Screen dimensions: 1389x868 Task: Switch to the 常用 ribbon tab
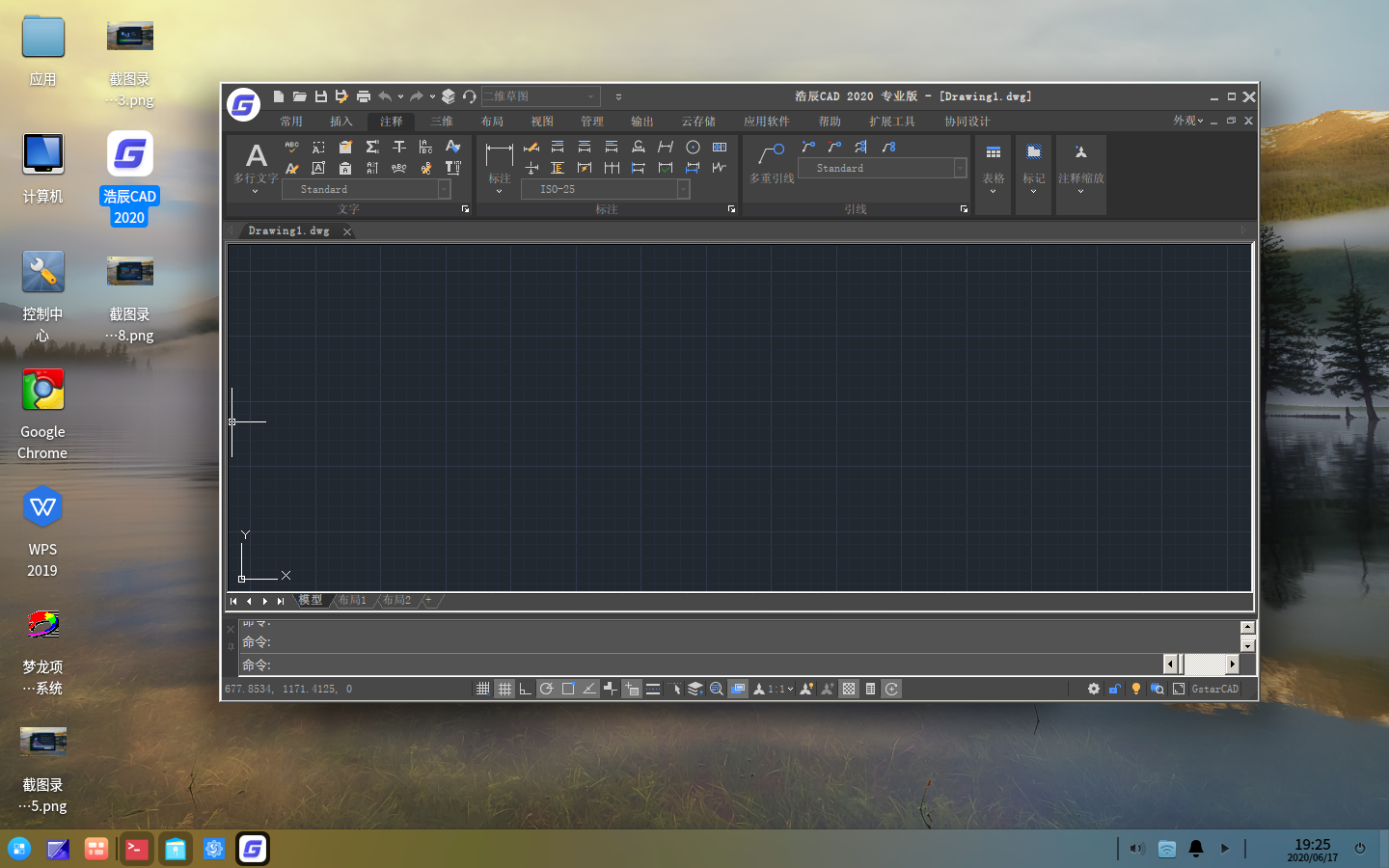(291, 122)
